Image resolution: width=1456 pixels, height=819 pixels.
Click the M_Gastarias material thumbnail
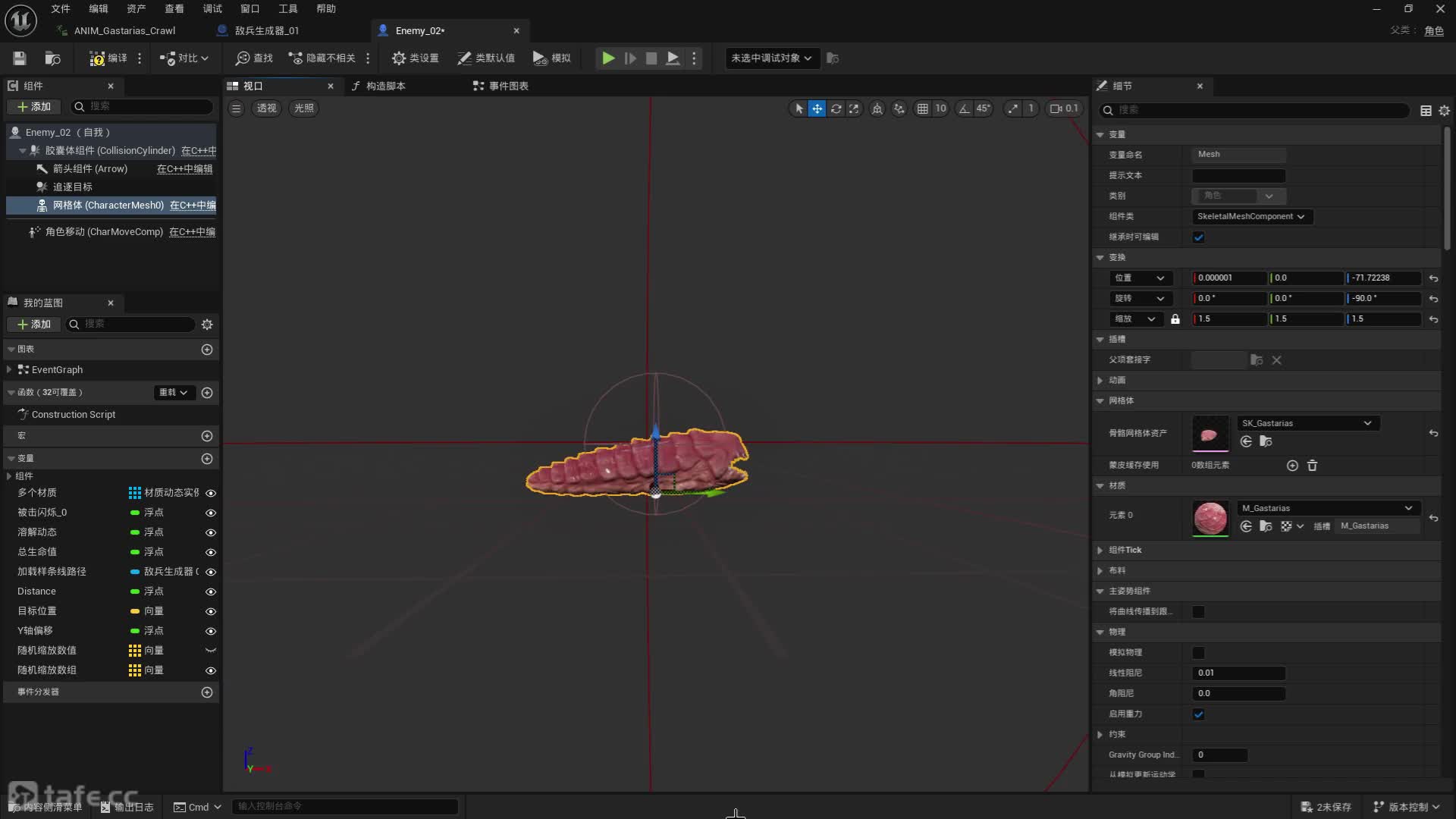[x=1210, y=519]
